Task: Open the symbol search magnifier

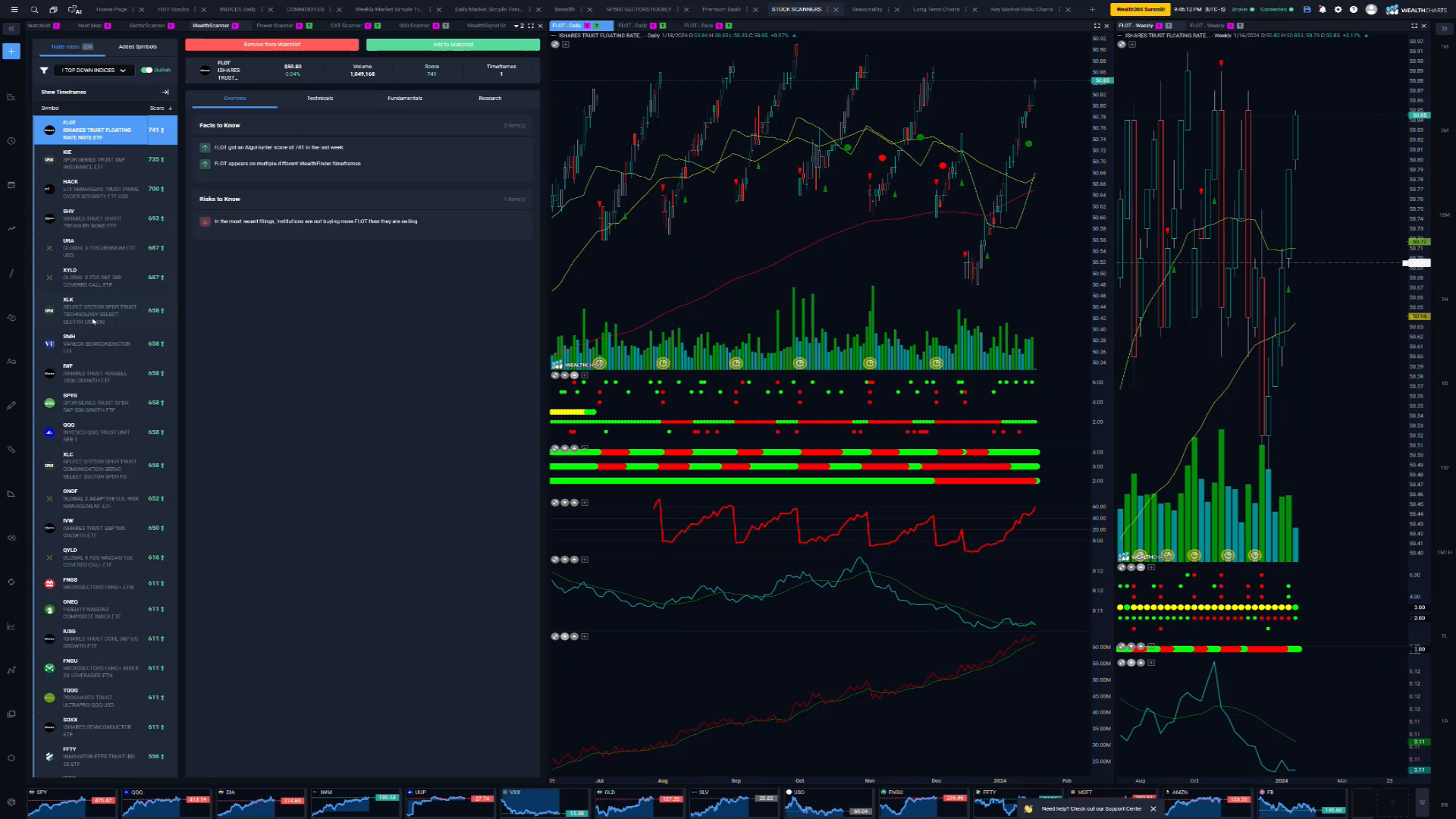Action: 34,10
